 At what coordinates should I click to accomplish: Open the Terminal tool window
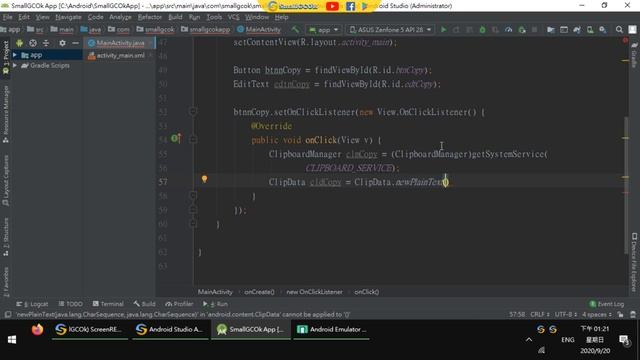click(x=108, y=304)
